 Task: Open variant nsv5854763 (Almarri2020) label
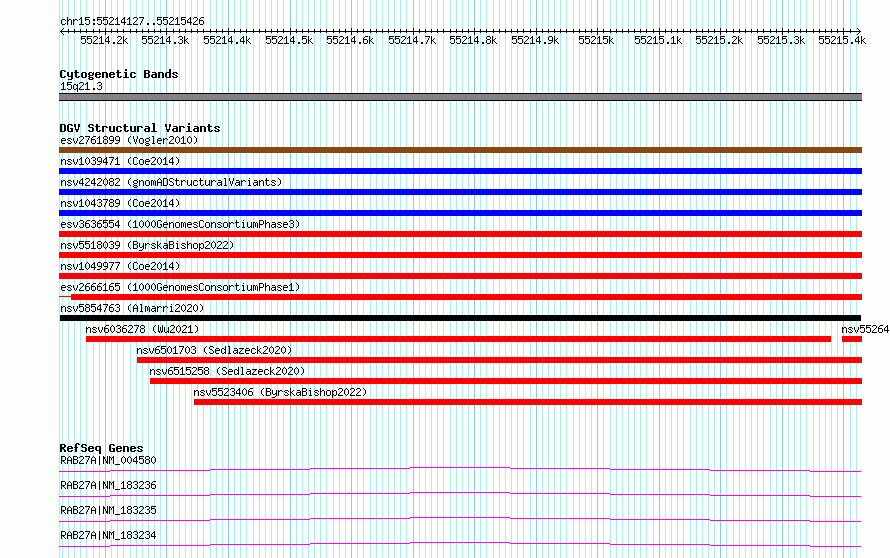[132, 308]
